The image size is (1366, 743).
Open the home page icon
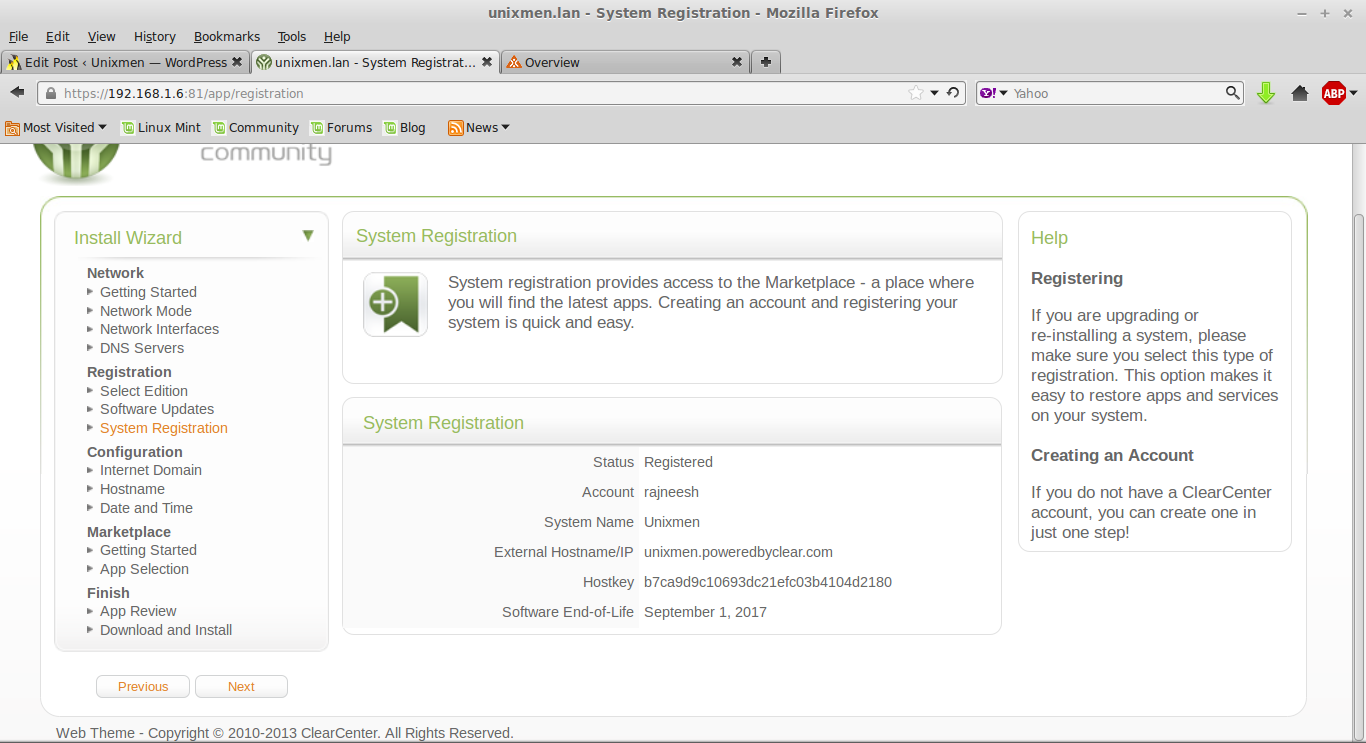point(1300,93)
